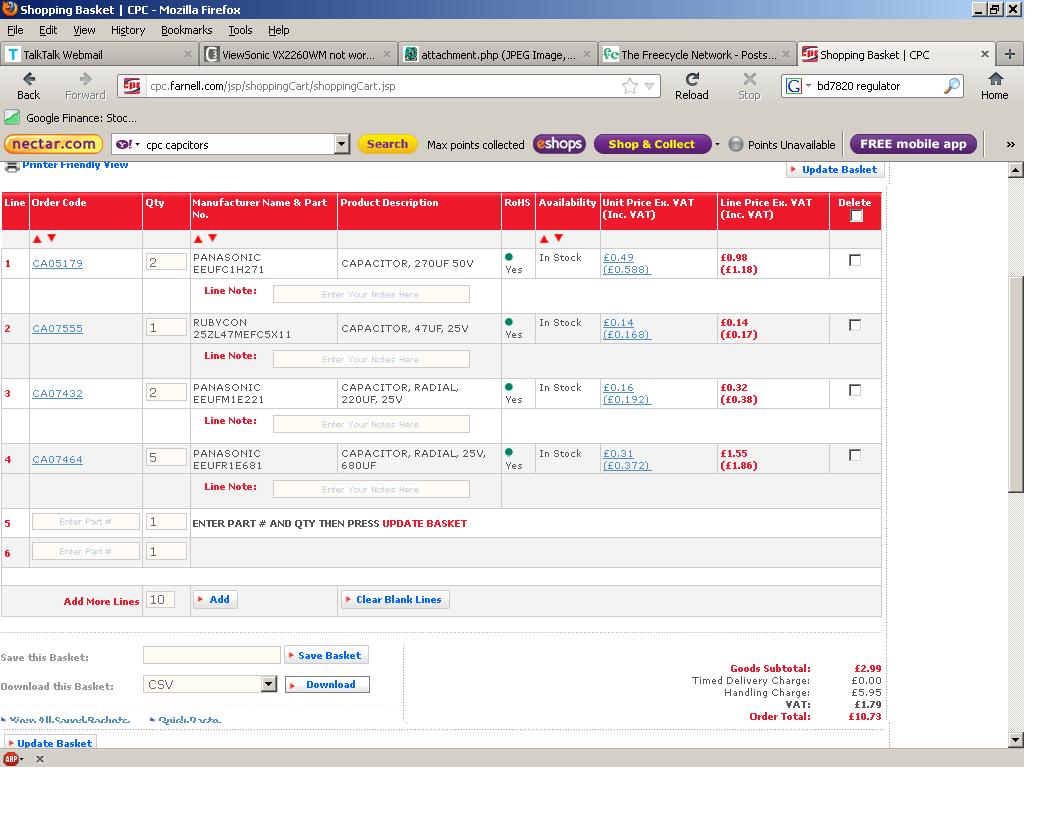The image size is (1051, 817).
Task: Click FREE mobile app button
Action: 913,144
